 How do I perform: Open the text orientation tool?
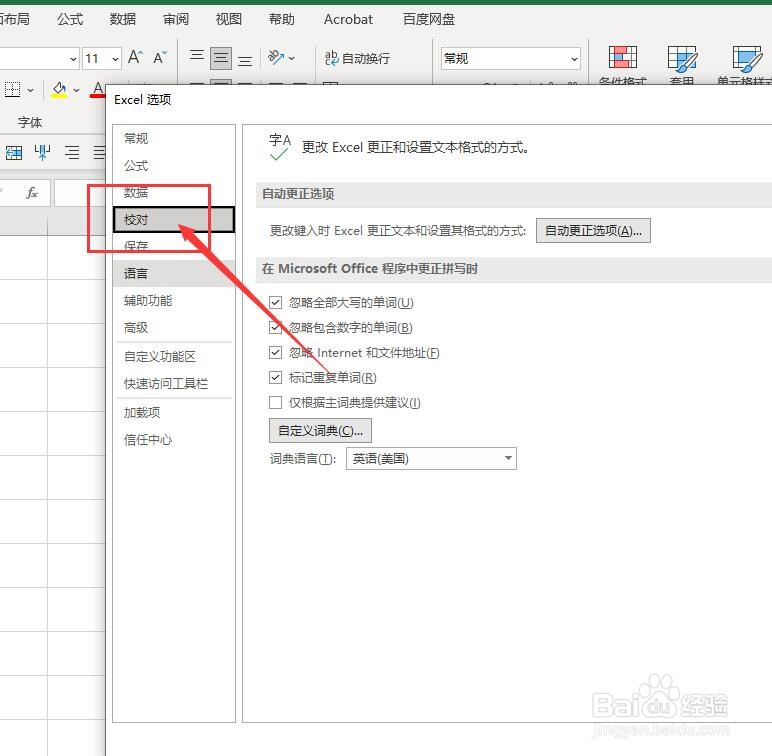click(276, 58)
